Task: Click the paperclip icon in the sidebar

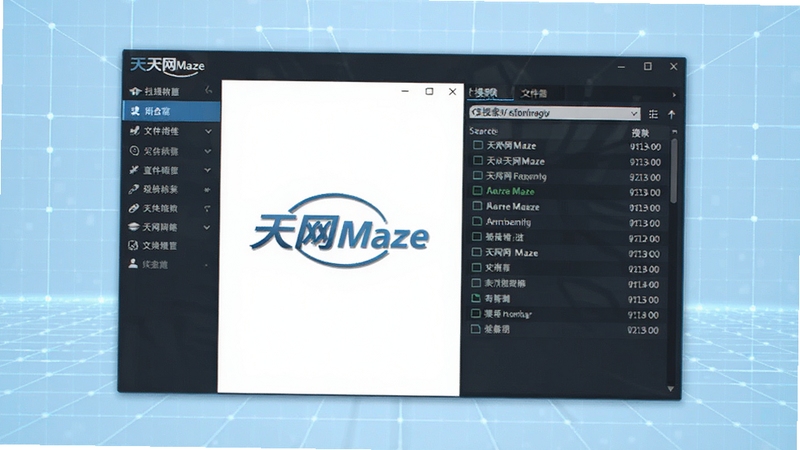Action: pos(134,208)
